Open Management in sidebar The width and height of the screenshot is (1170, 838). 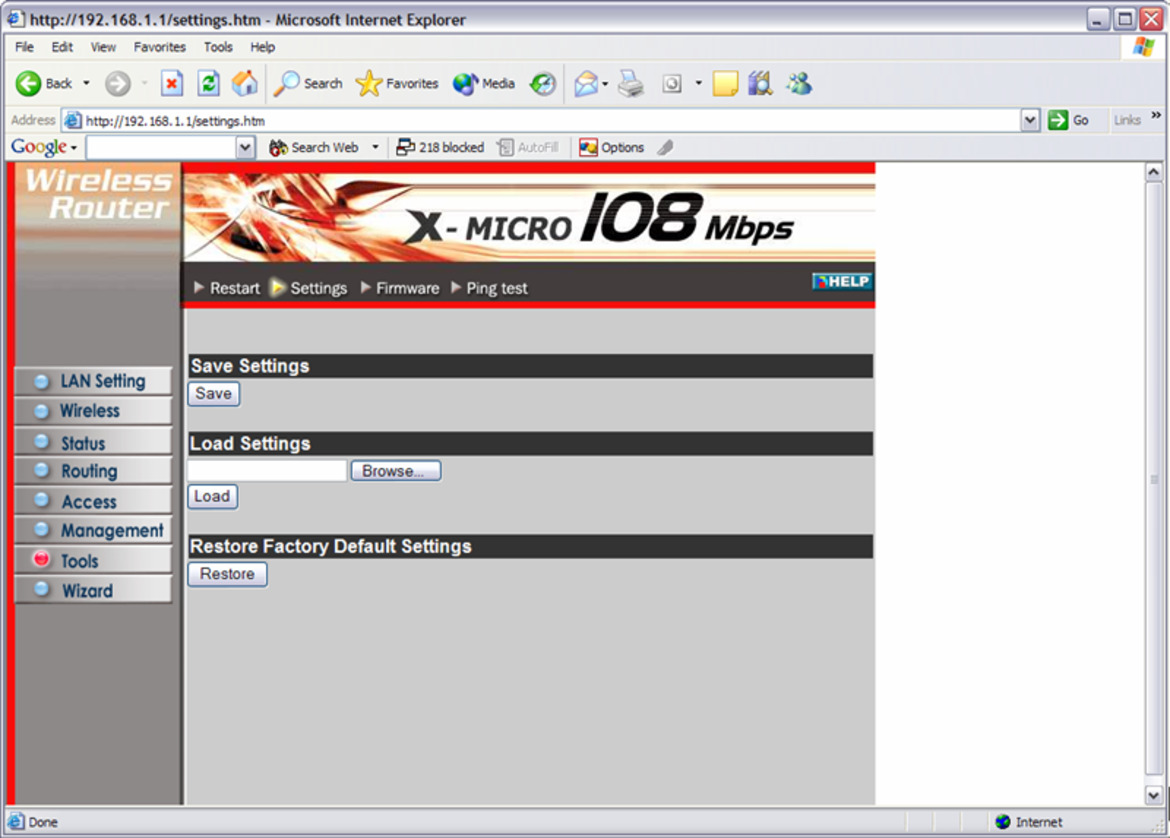tap(93, 531)
